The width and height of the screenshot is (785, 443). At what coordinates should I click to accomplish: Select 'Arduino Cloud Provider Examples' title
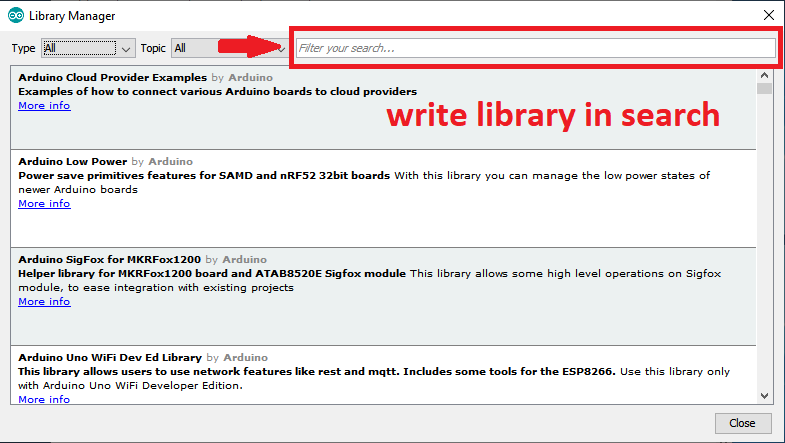tap(113, 78)
